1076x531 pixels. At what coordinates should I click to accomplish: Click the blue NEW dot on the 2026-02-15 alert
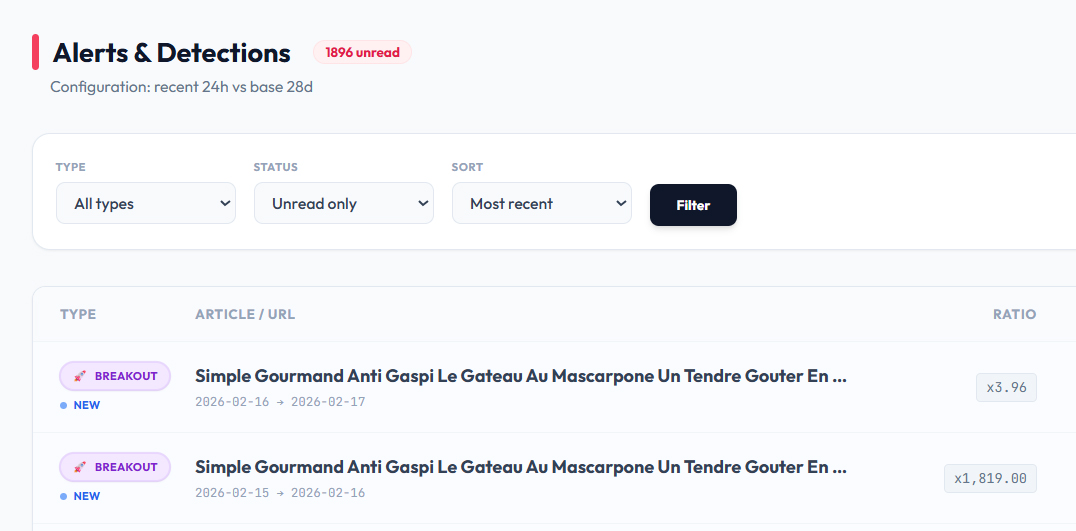point(64,496)
